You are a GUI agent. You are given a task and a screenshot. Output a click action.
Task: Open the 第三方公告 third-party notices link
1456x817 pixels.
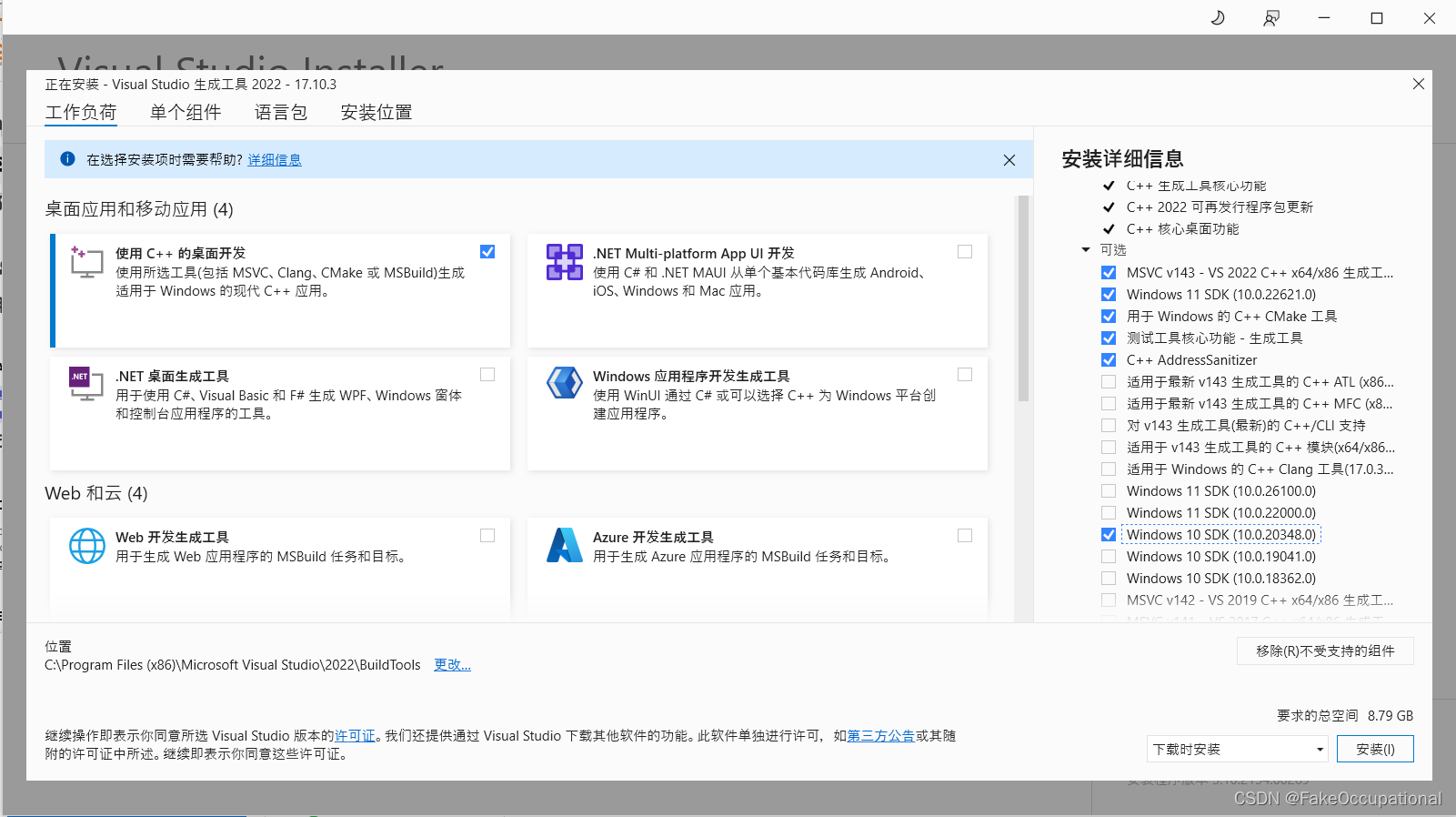click(880, 736)
